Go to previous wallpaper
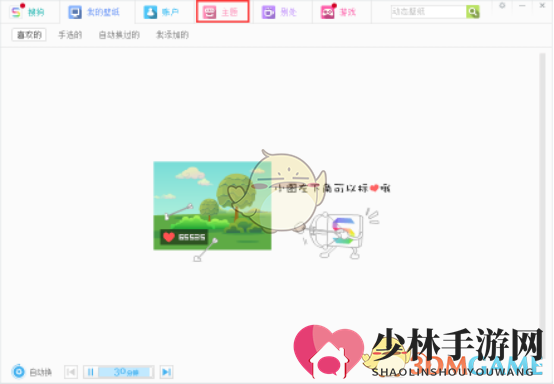Image resolution: width=554 pixels, height=384 pixels. [x=71, y=372]
